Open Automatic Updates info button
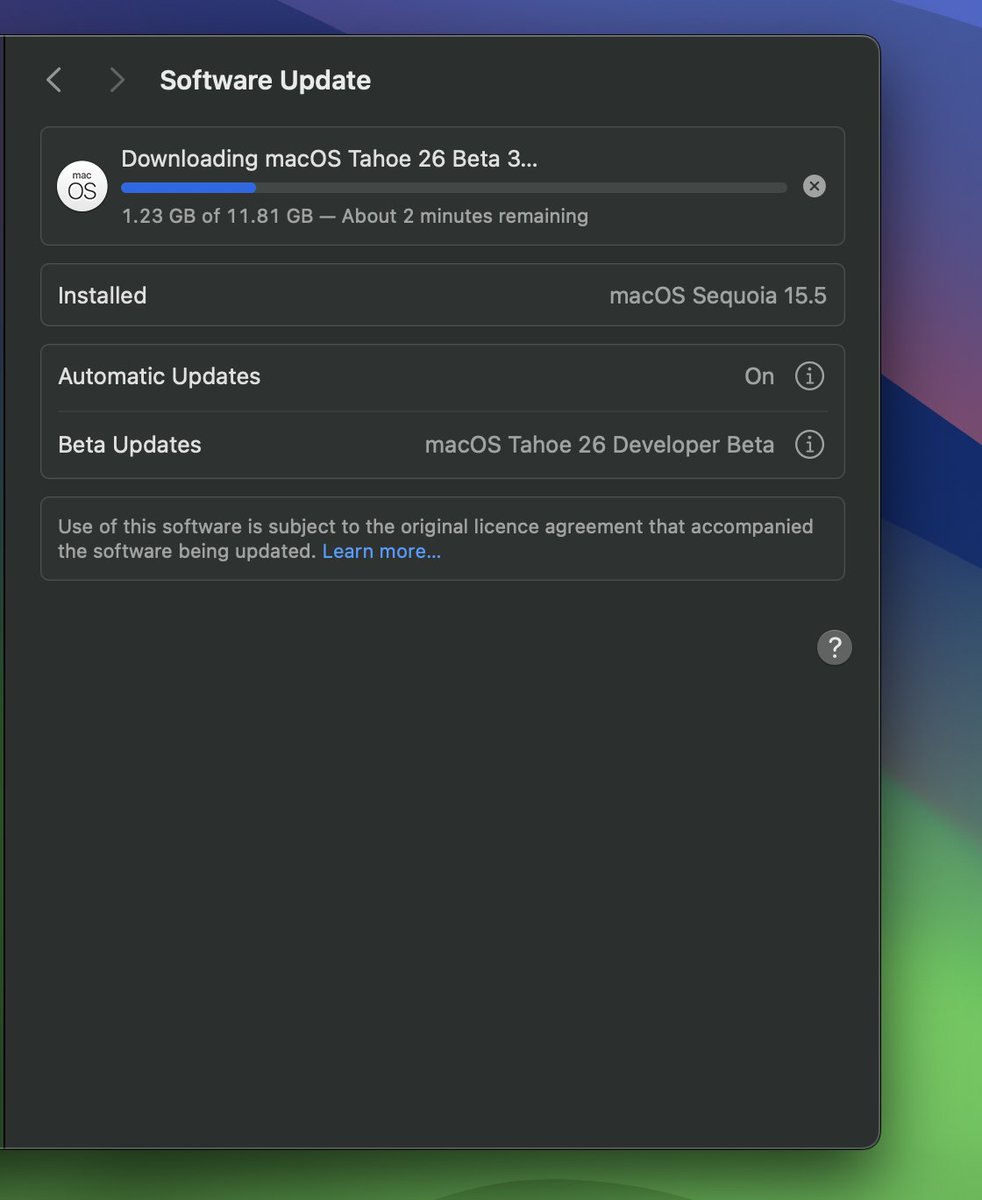This screenshot has height=1200, width=982. tap(809, 376)
